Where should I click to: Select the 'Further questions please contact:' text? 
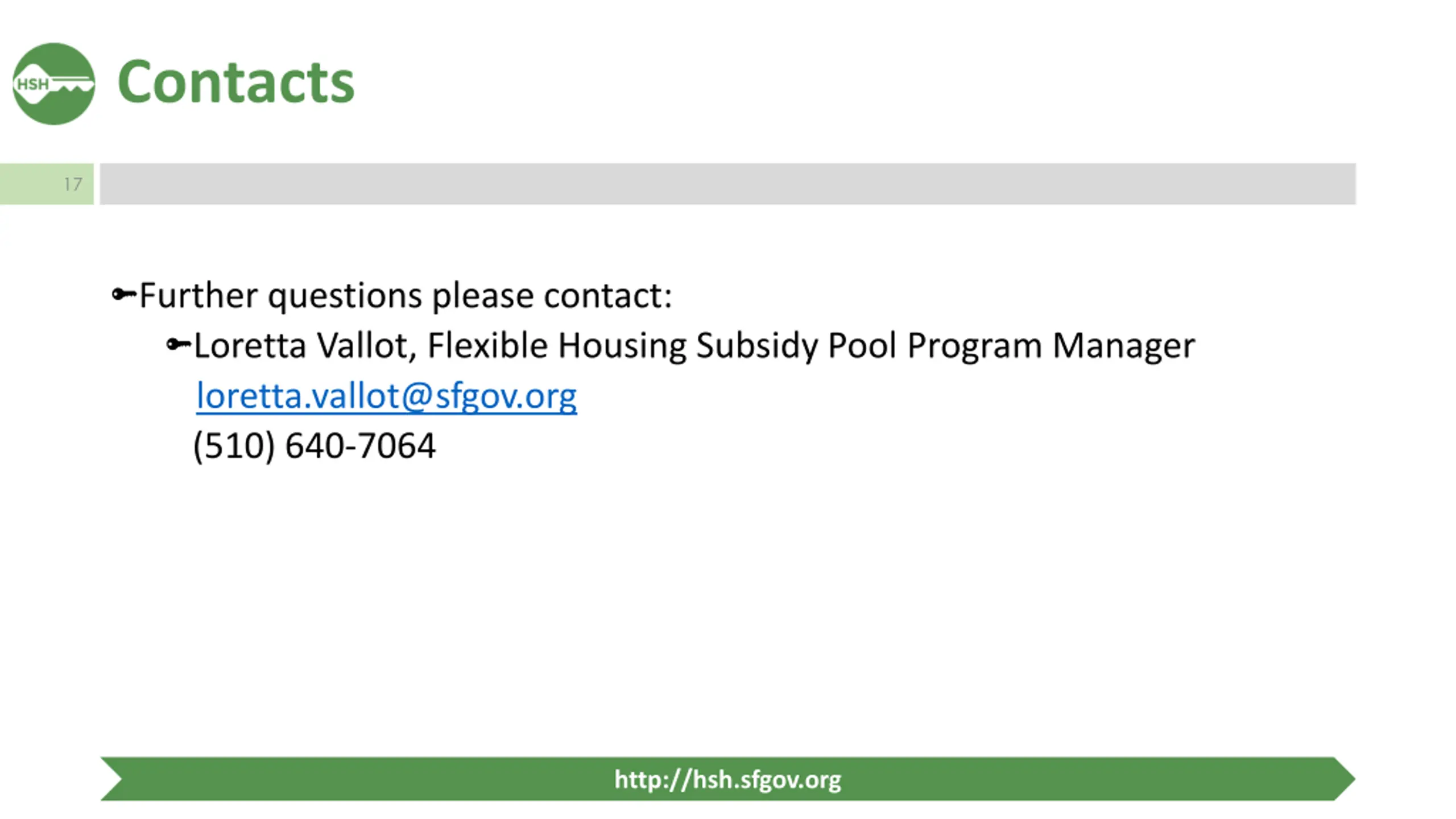pyautogui.click(x=406, y=296)
